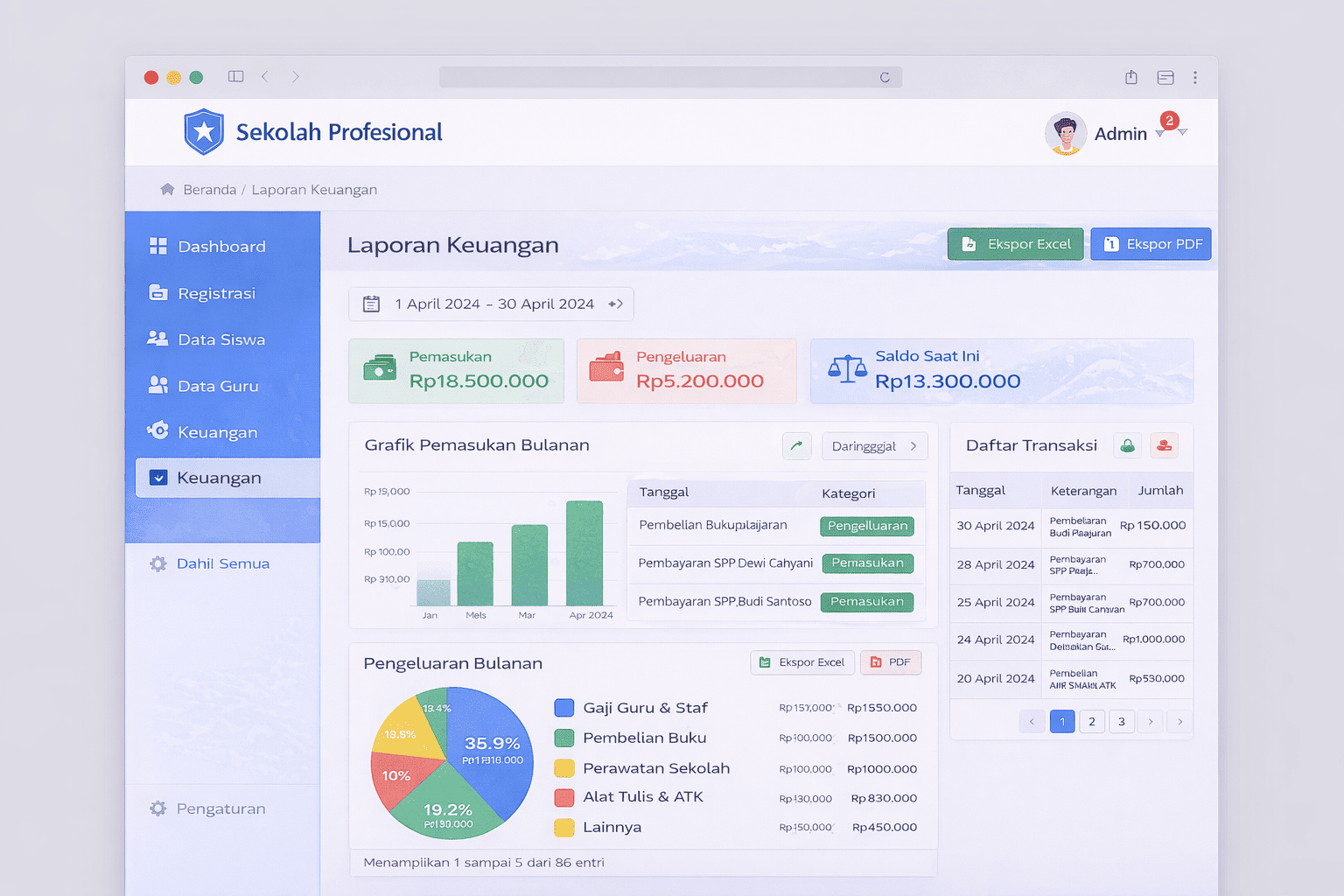Go to page 2 of transactions

[1091, 722]
